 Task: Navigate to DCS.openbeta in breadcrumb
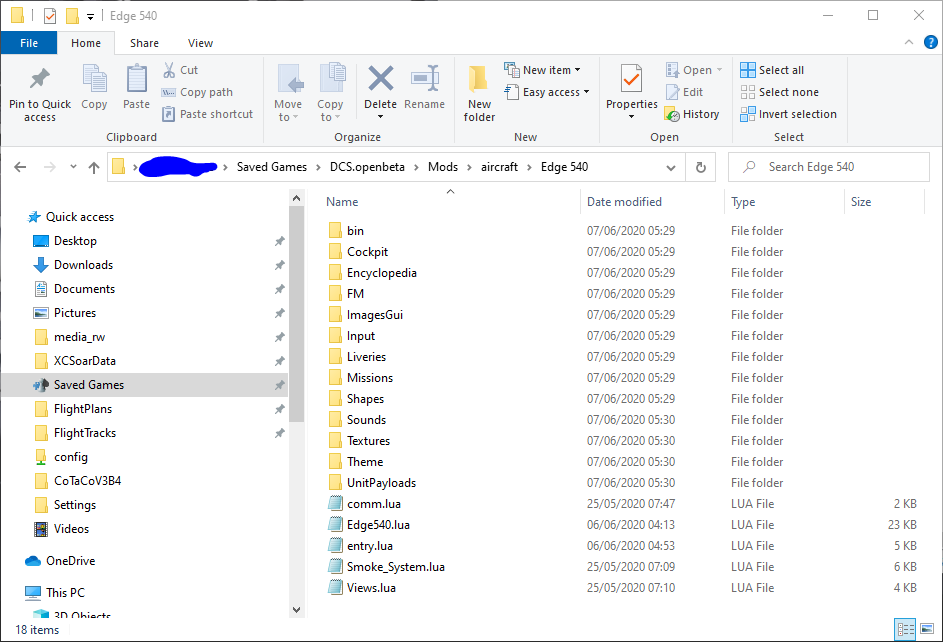click(367, 167)
